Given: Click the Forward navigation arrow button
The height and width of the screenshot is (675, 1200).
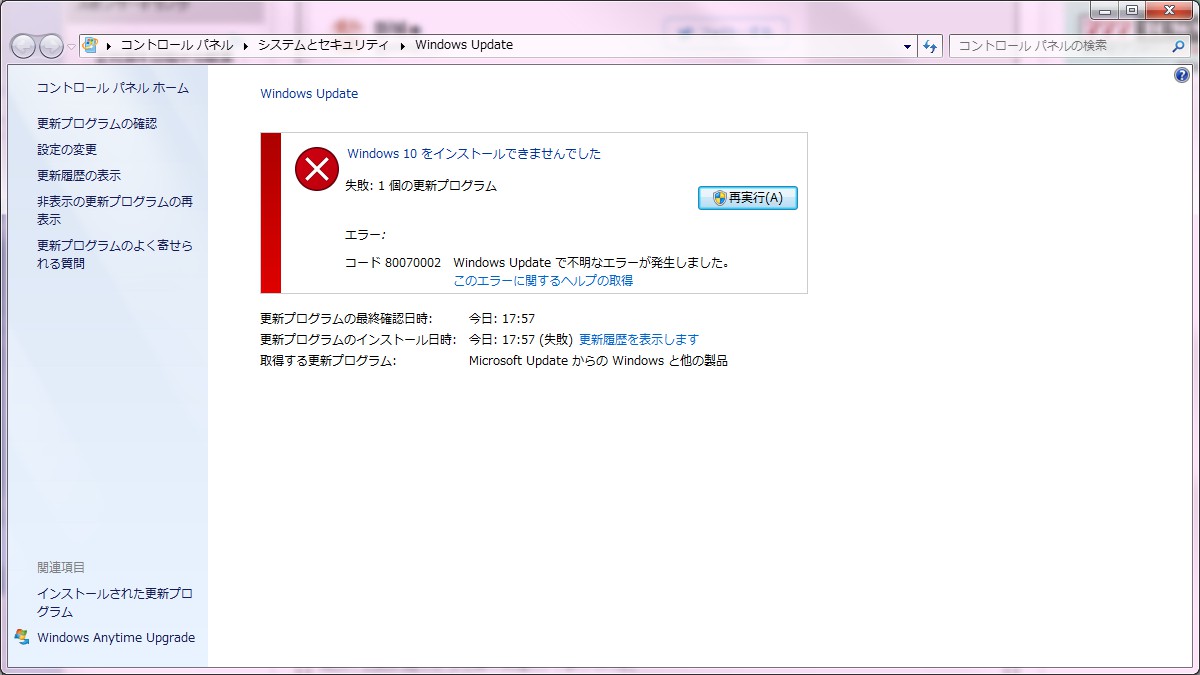Looking at the screenshot, I should [x=50, y=46].
